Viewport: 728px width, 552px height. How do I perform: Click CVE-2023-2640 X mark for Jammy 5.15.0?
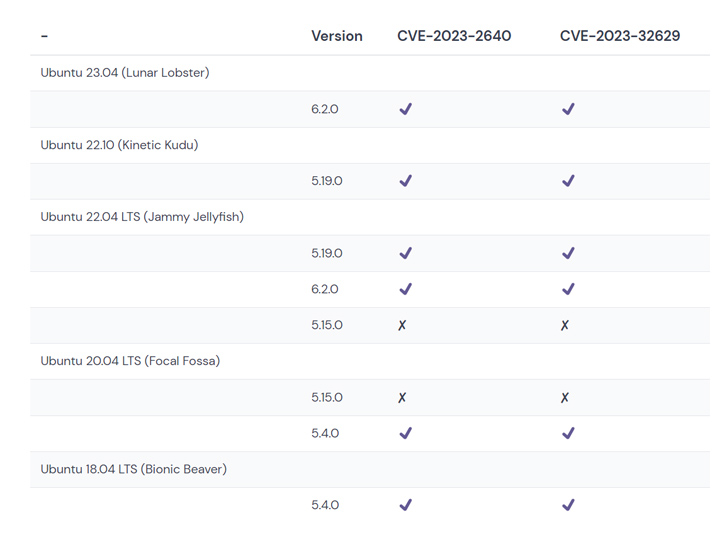pos(402,325)
